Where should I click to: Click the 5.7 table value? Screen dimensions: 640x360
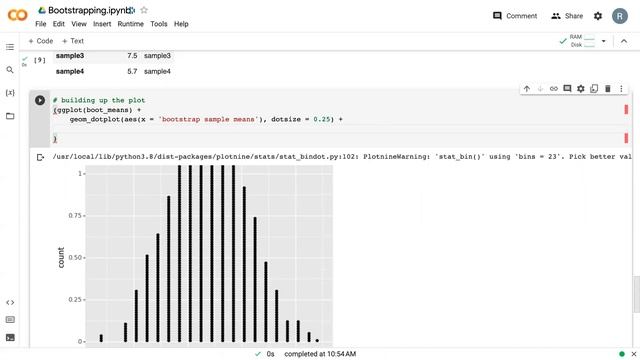point(132,71)
